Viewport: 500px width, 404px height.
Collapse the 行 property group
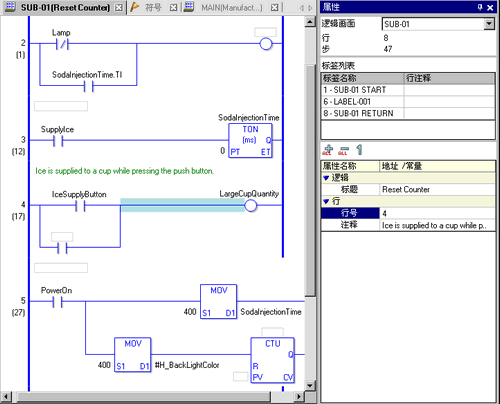326,201
